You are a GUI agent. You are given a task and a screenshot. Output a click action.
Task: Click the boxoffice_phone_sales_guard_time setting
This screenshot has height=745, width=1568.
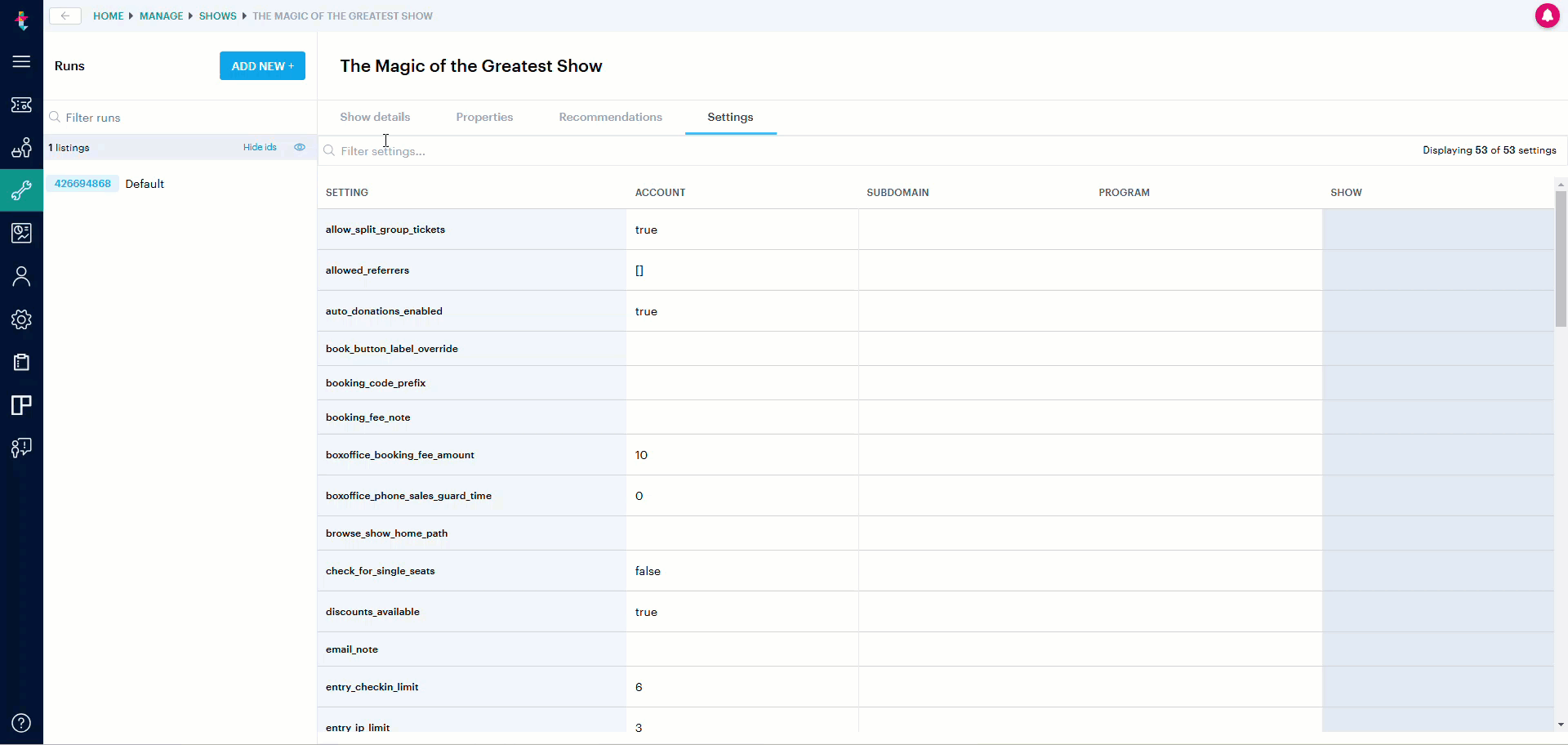pos(408,496)
